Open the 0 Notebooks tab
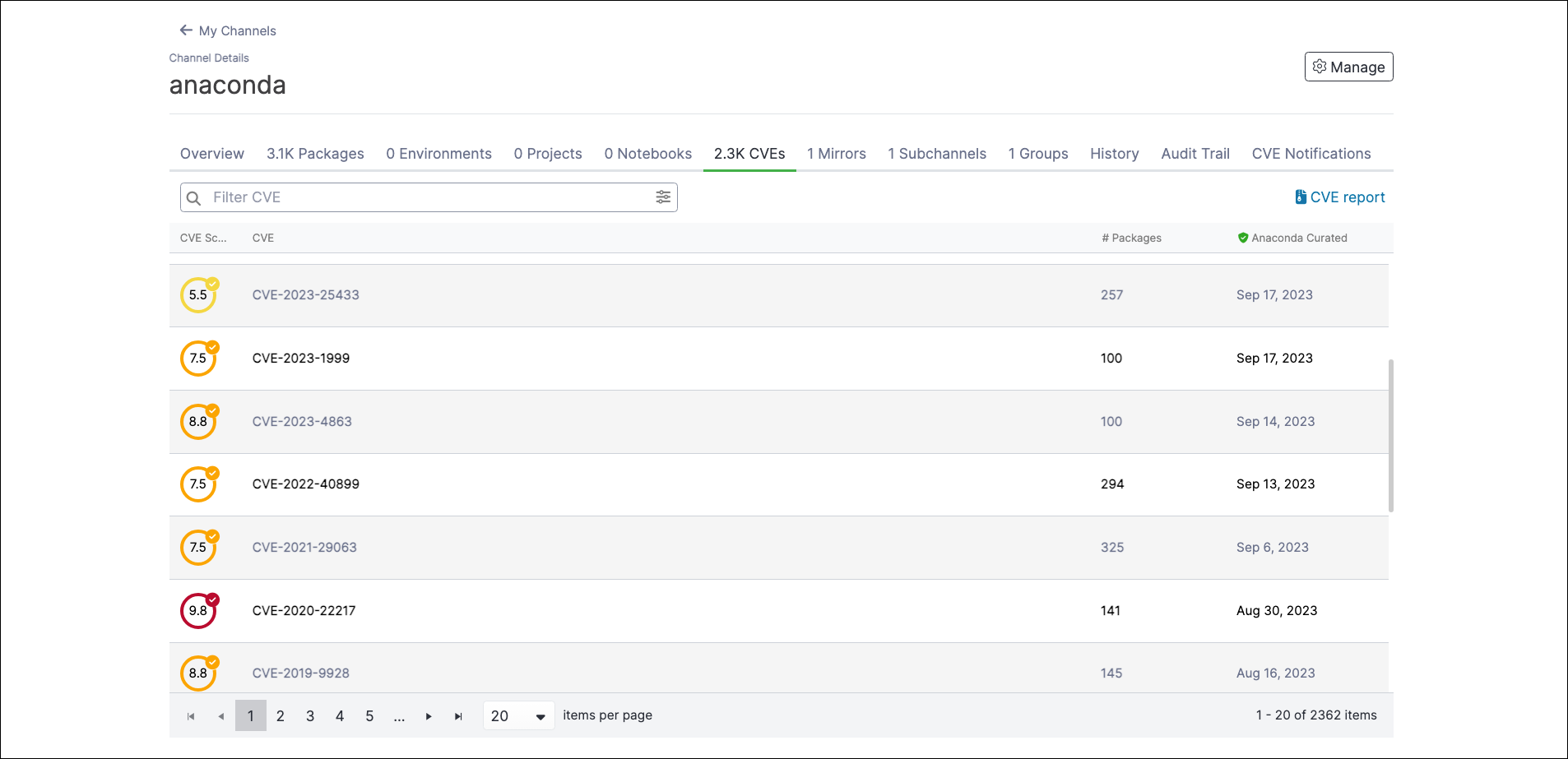The width and height of the screenshot is (1568, 759). point(647,154)
